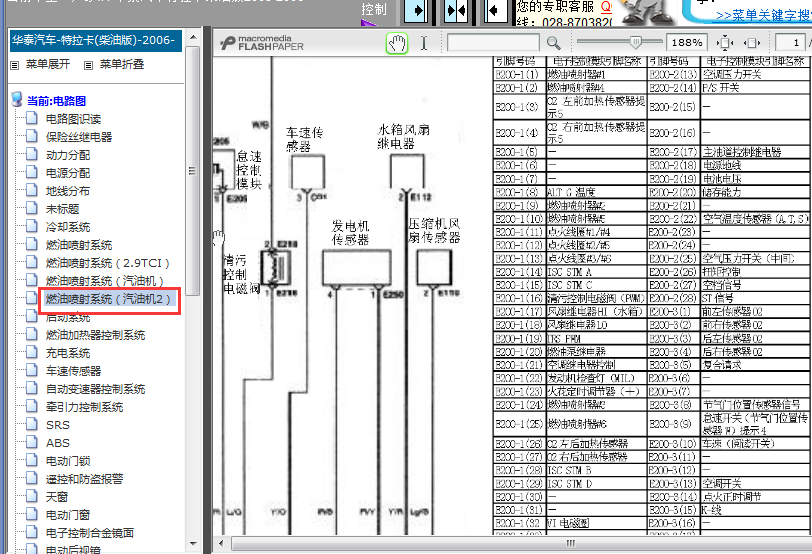Select the 当前:电路图 root label
Viewport: 812px width, 554px height.
pyautogui.click(x=56, y=101)
